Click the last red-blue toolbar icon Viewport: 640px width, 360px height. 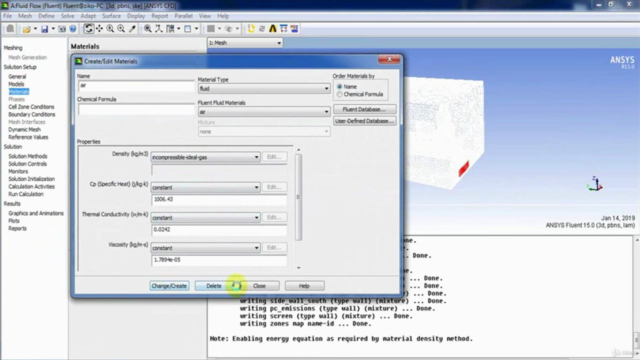[x=294, y=29]
